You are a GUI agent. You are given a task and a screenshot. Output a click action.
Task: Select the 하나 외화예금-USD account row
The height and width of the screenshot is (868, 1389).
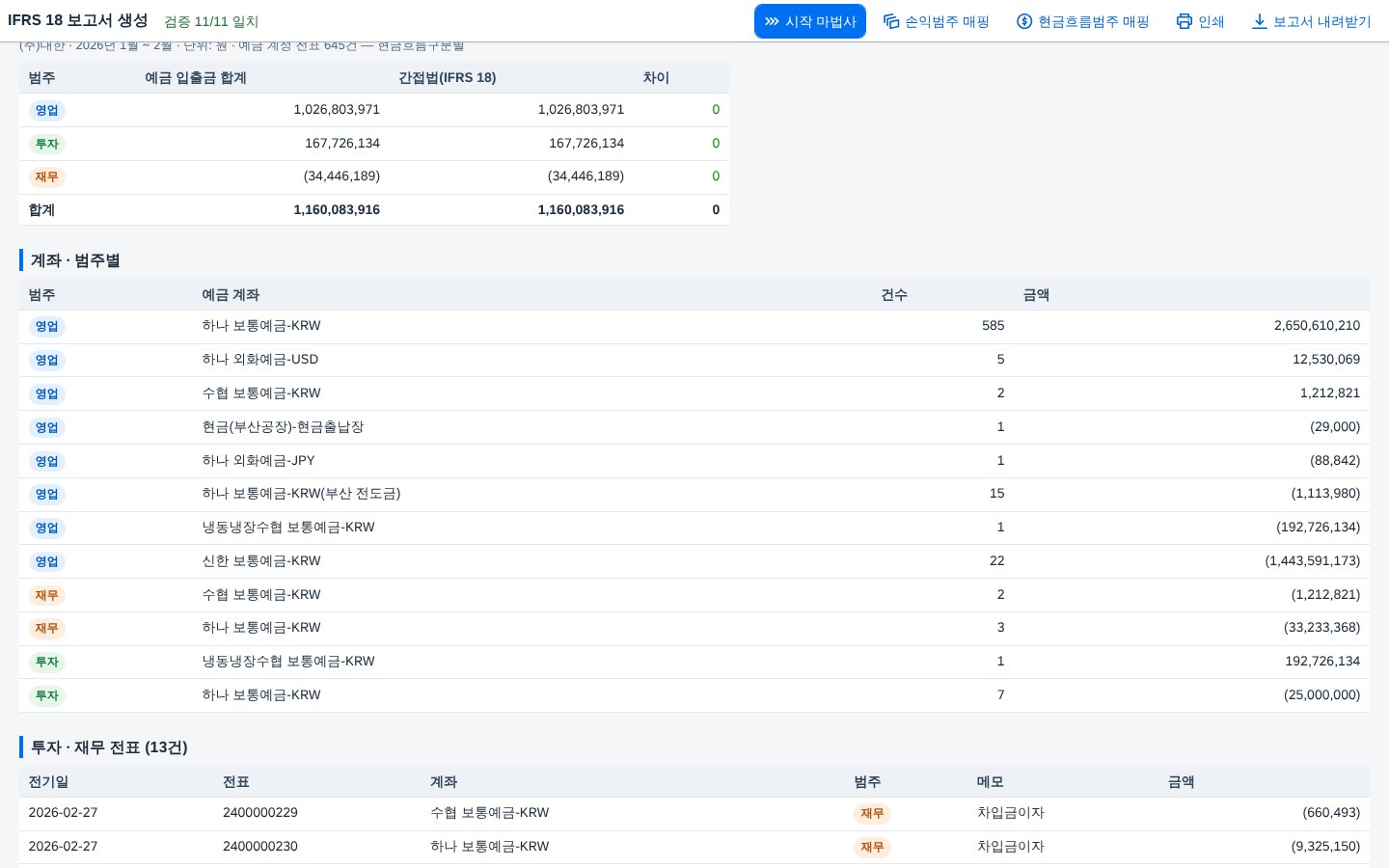(x=694, y=360)
